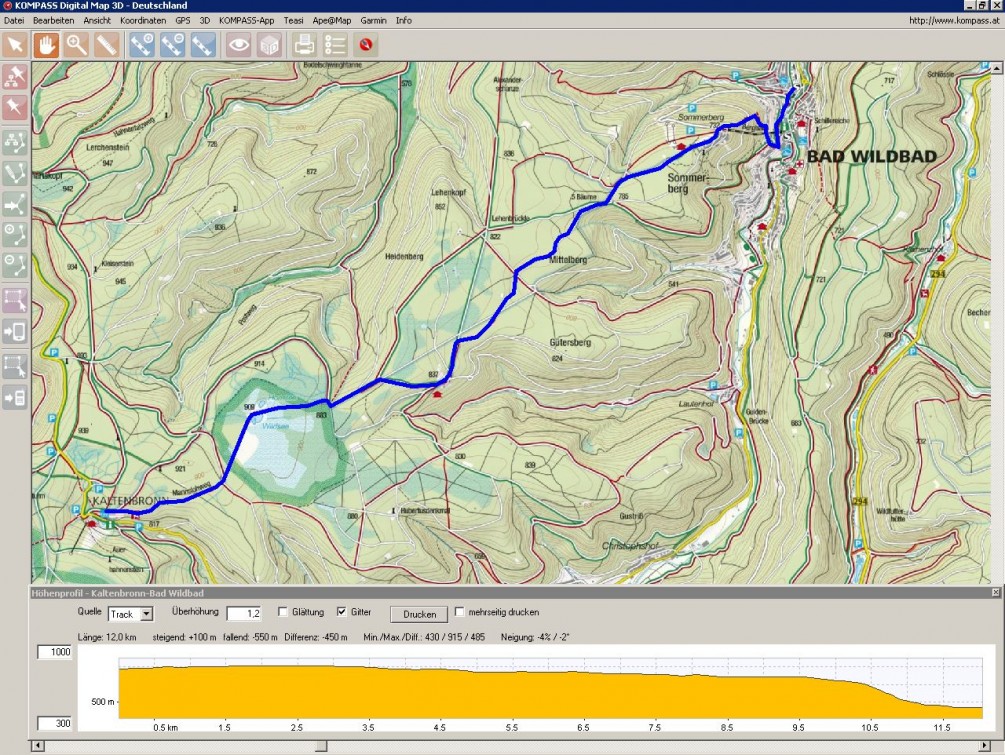Click the red compass icon

point(366,45)
